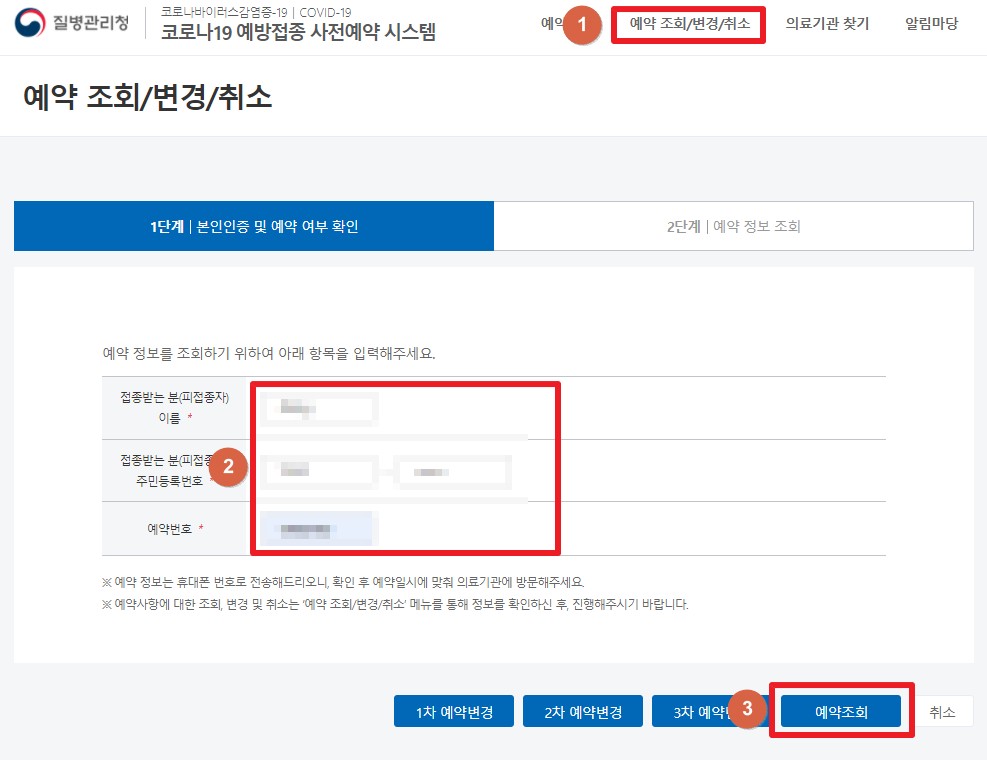The width and height of the screenshot is (987, 760).
Task: Switch to the 1단계 본인인증 tab
Action: [253, 226]
